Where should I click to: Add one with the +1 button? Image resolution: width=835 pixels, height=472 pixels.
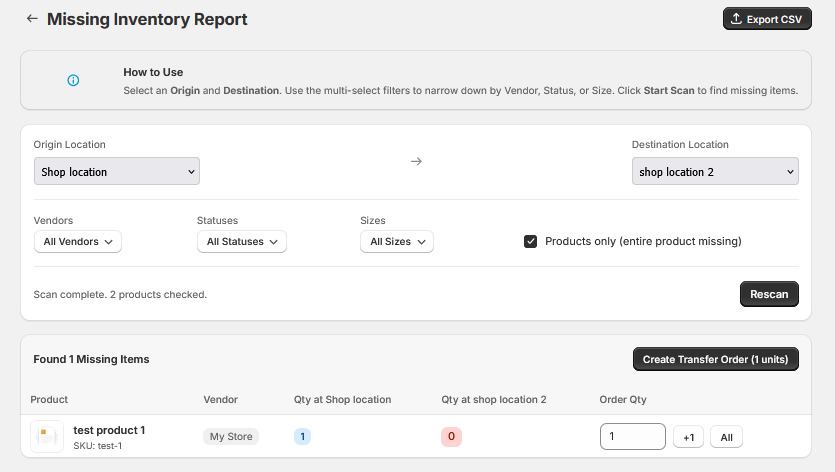coord(689,437)
